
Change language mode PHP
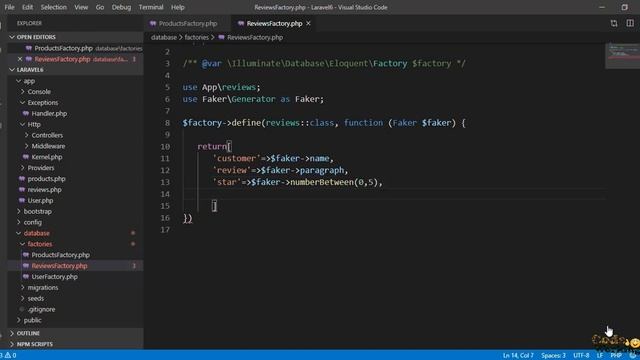[616, 355]
